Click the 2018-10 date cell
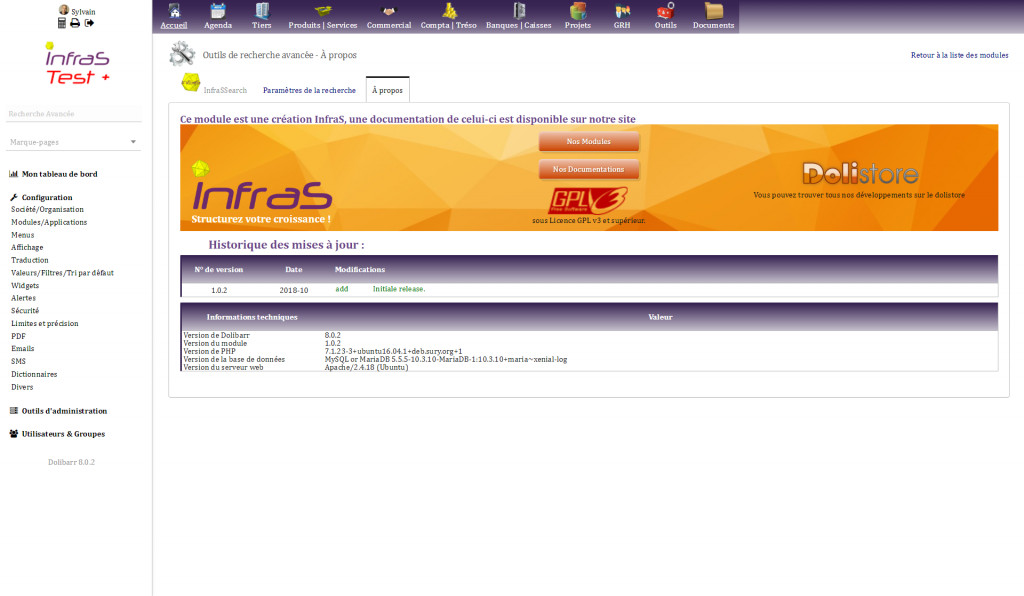 click(294, 290)
